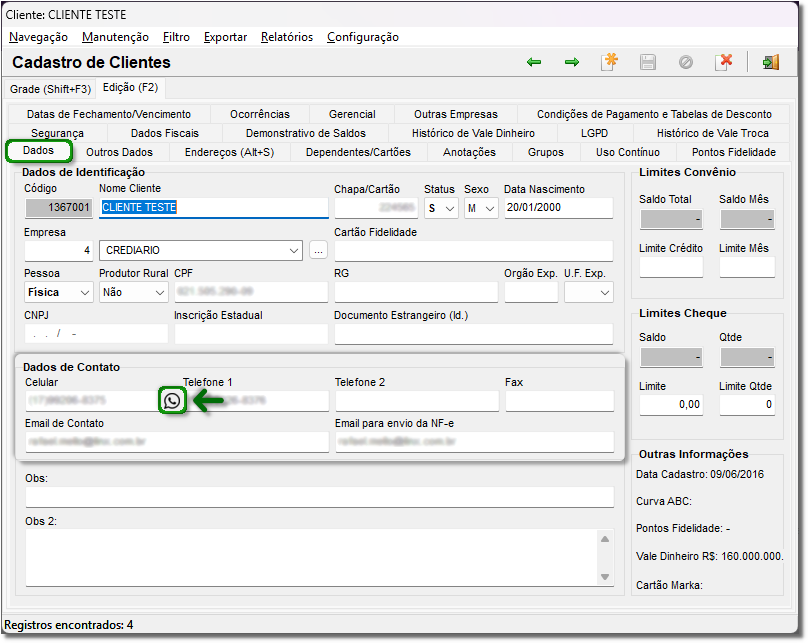This screenshot has width=808, height=643.
Task: Exit the form using door icon
Action: pyautogui.click(x=771, y=62)
